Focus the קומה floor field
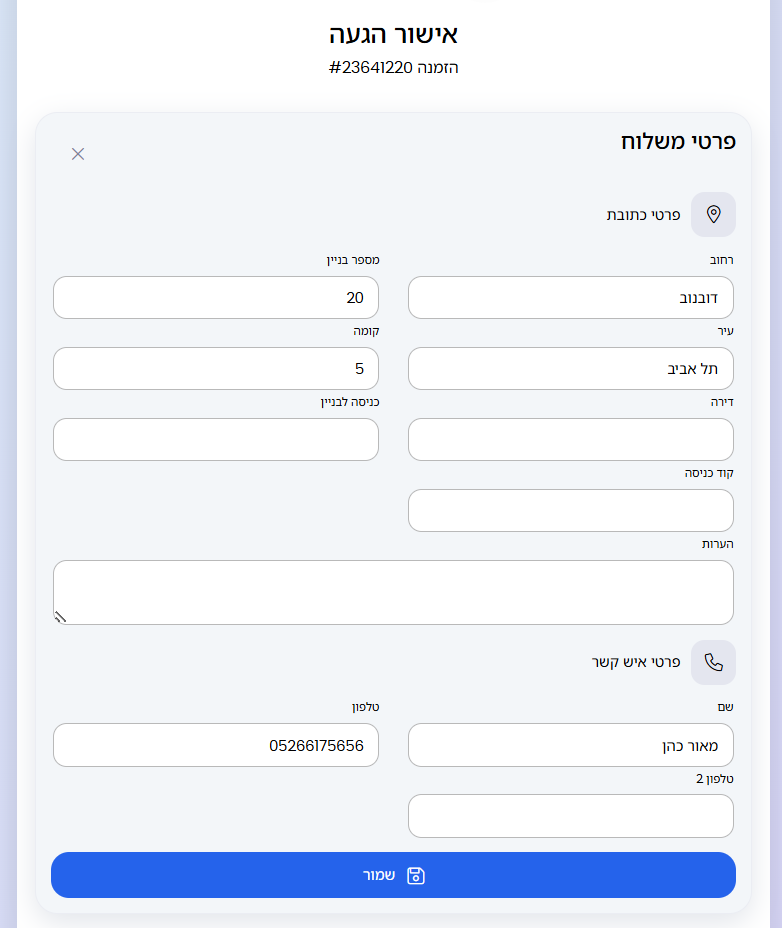 [215, 369]
